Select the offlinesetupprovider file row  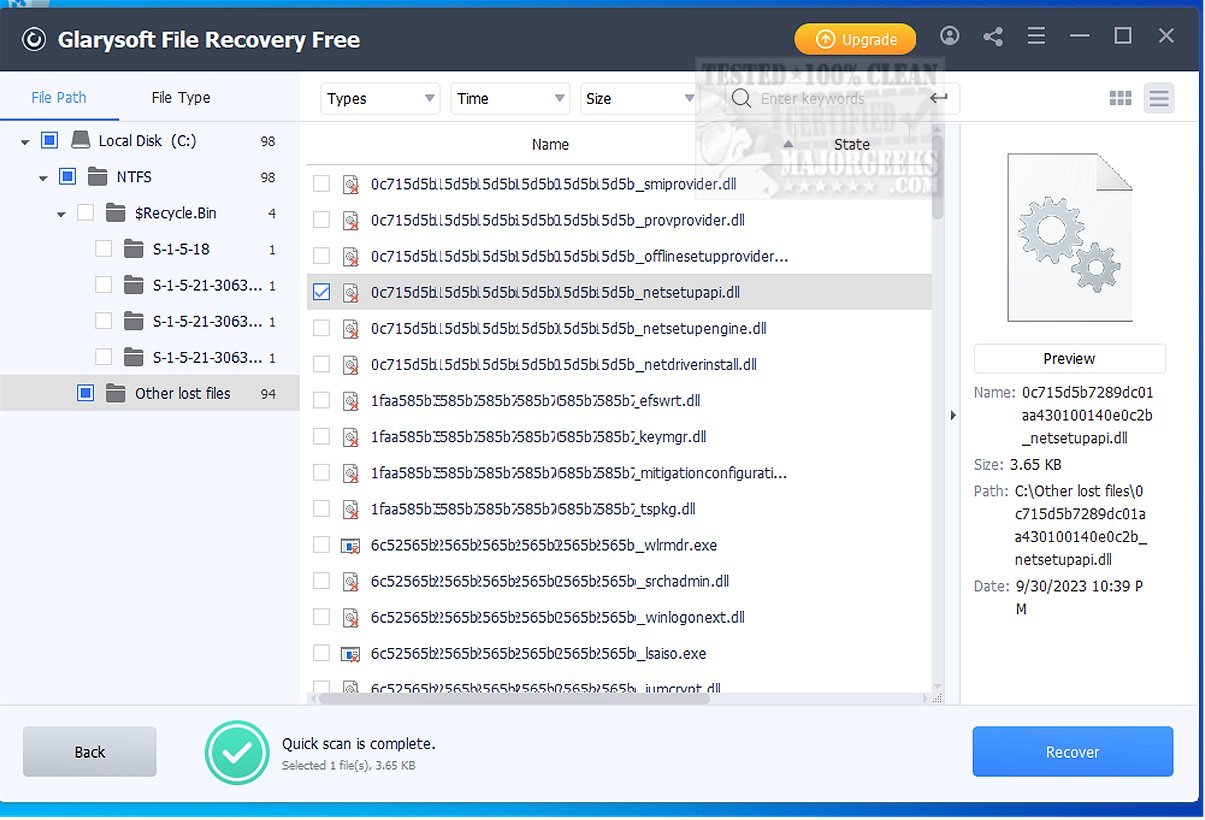(x=619, y=256)
